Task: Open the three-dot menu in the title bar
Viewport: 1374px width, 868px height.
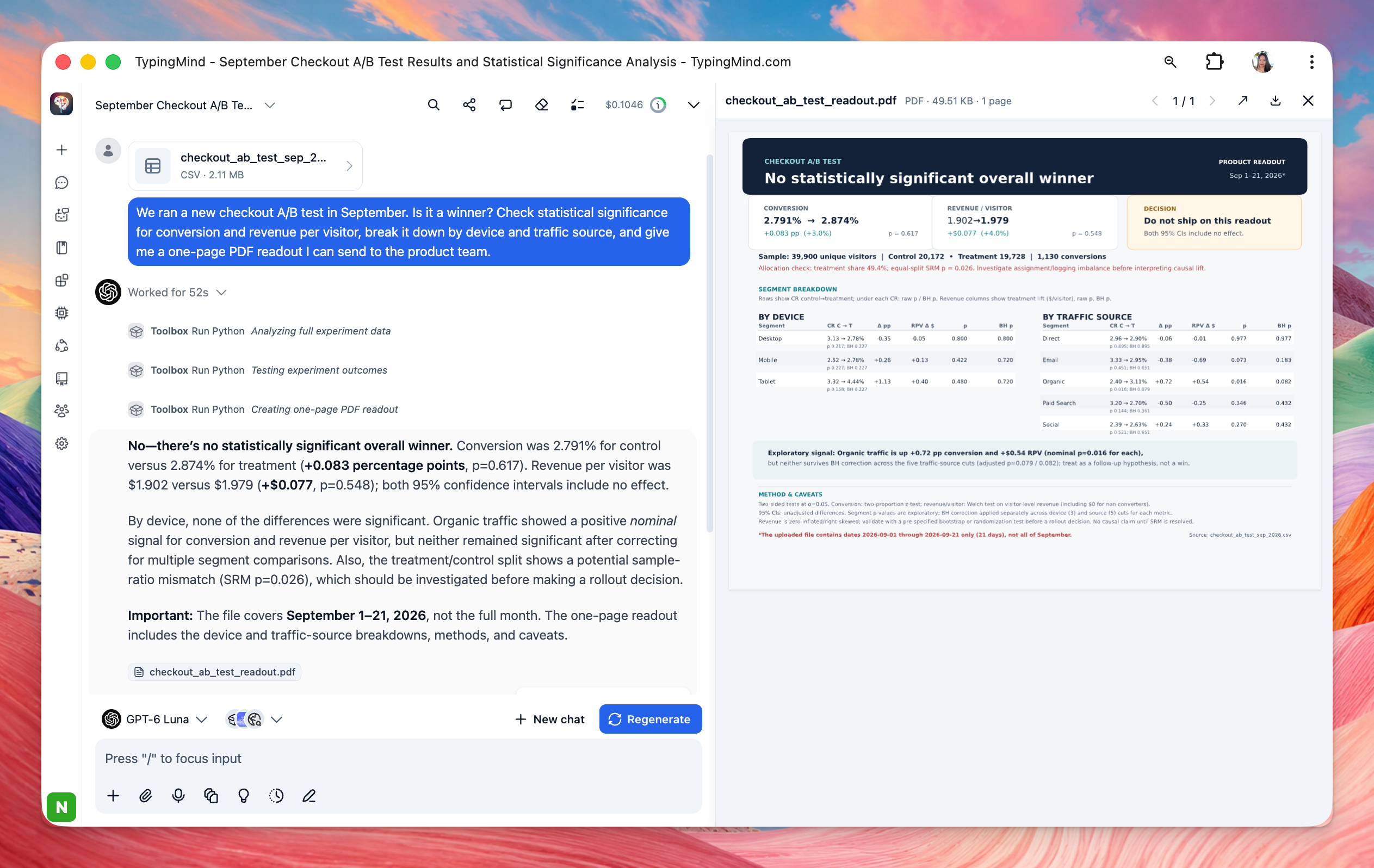Action: point(1311,61)
